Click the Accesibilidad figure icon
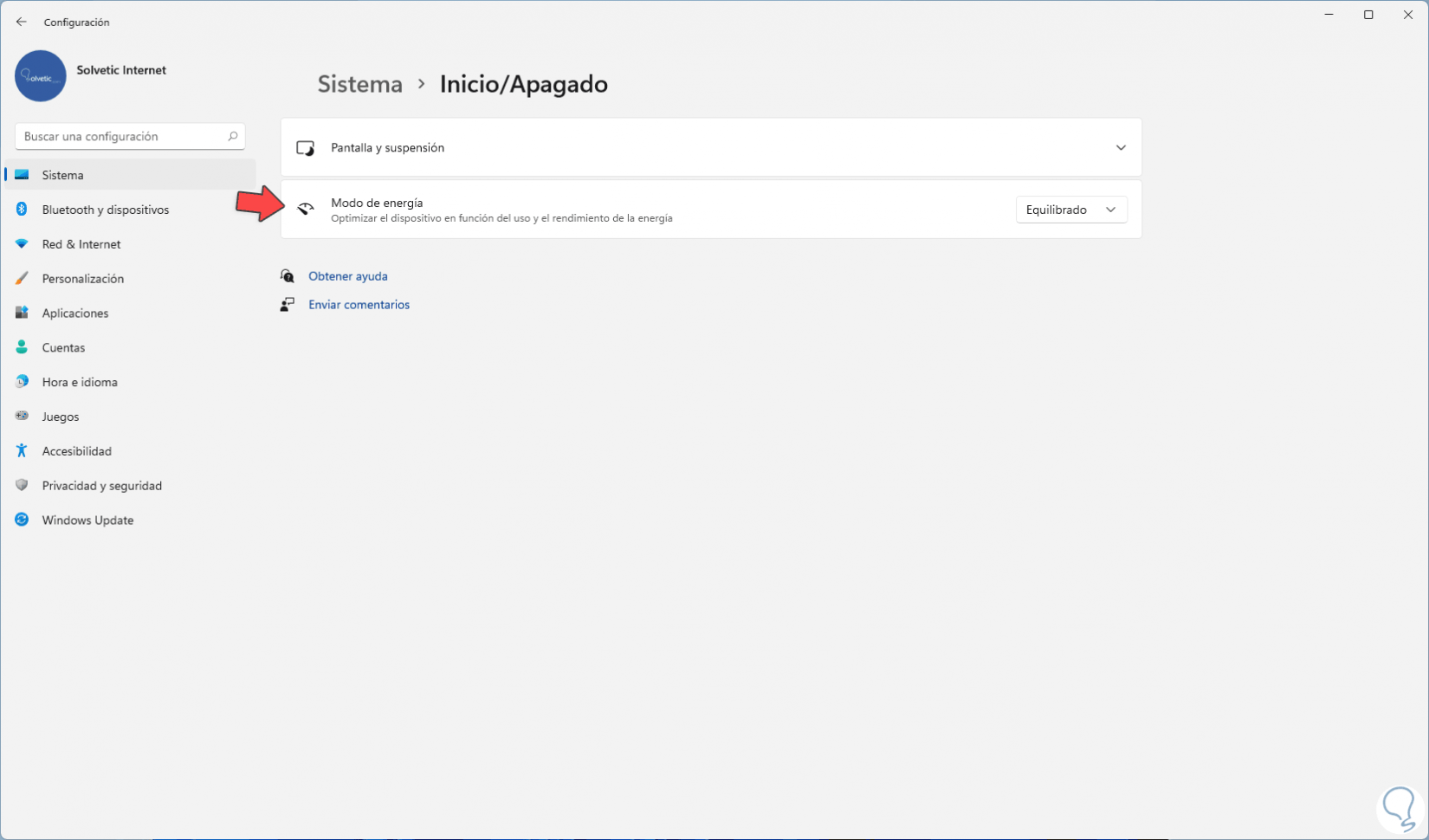Viewport: 1429px width, 840px height. (x=22, y=451)
